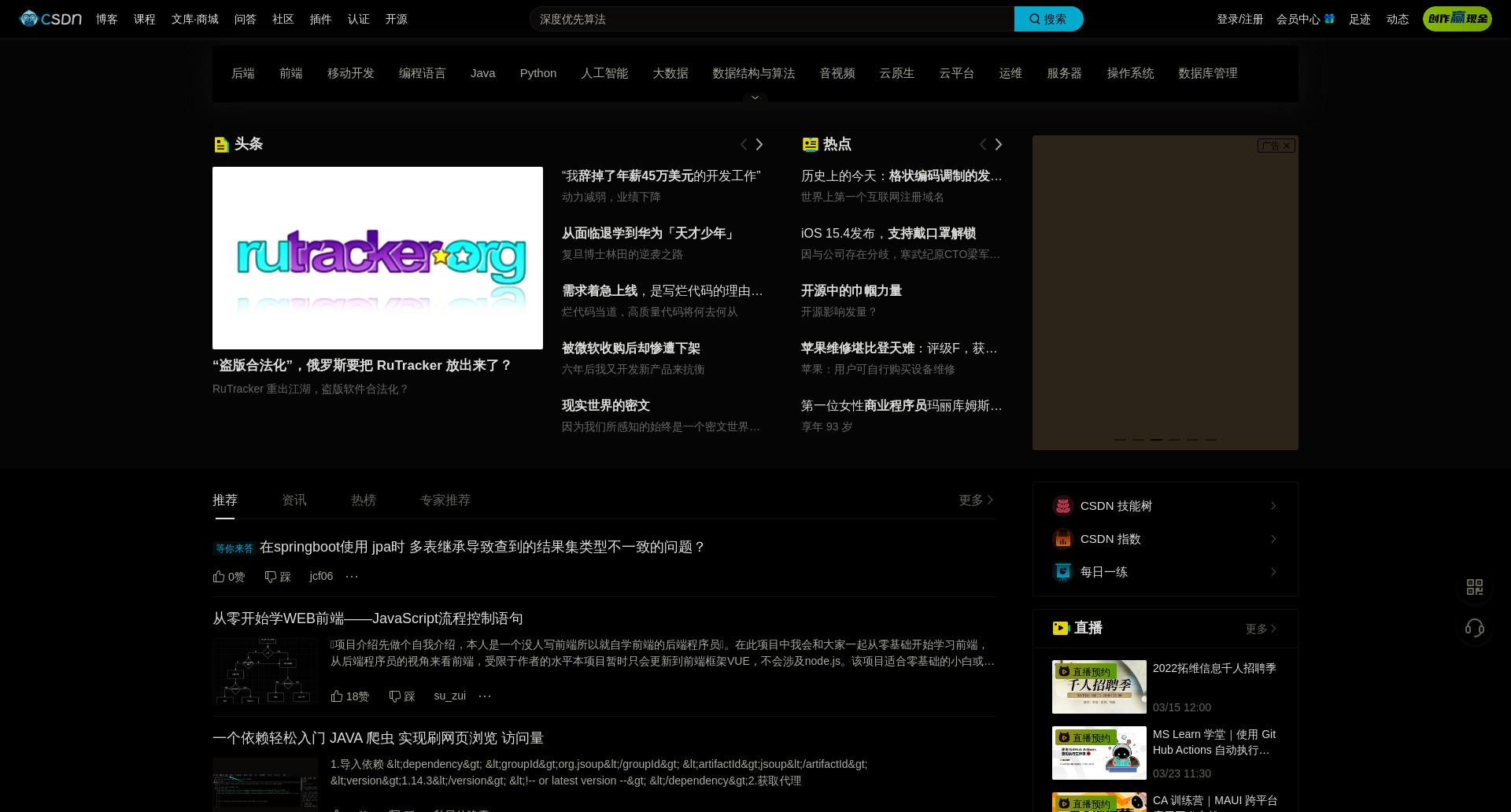Open the 问答 top menu
1511x812 pixels.
pos(246,19)
